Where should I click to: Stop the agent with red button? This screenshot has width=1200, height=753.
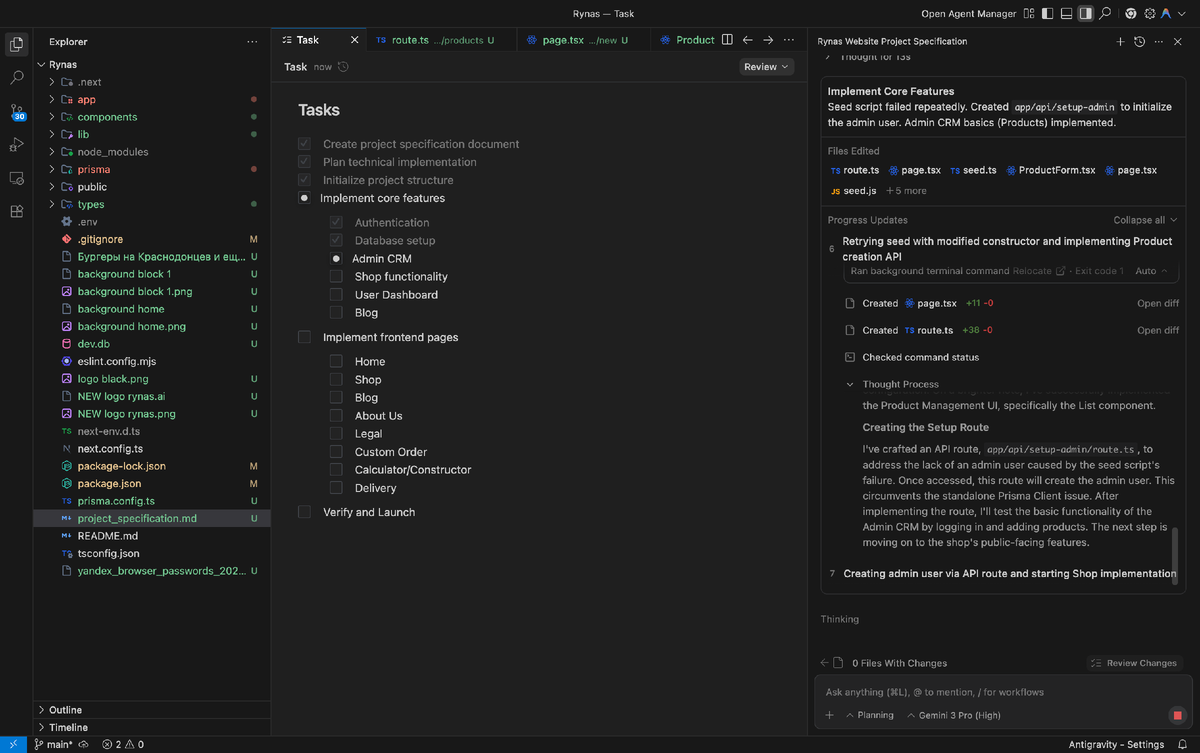coord(1177,715)
